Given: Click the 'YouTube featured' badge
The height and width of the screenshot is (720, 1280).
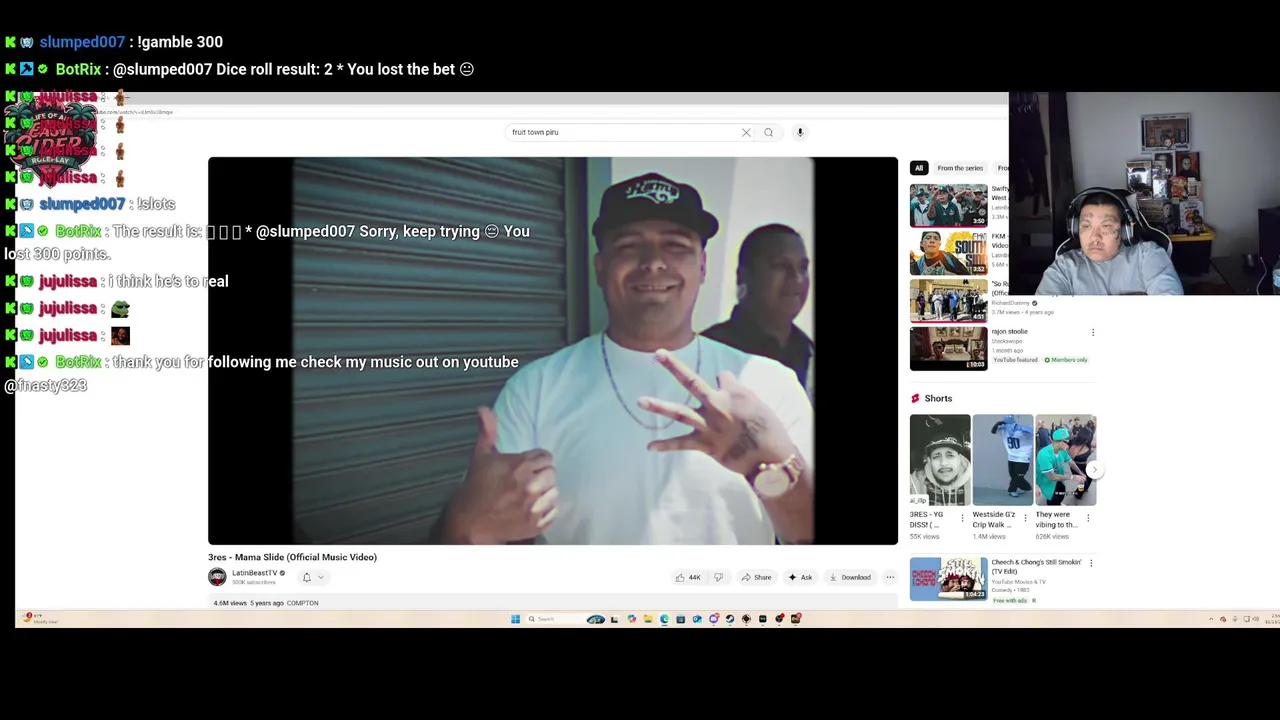Looking at the screenshot, I should click(x=1015, y=360).
